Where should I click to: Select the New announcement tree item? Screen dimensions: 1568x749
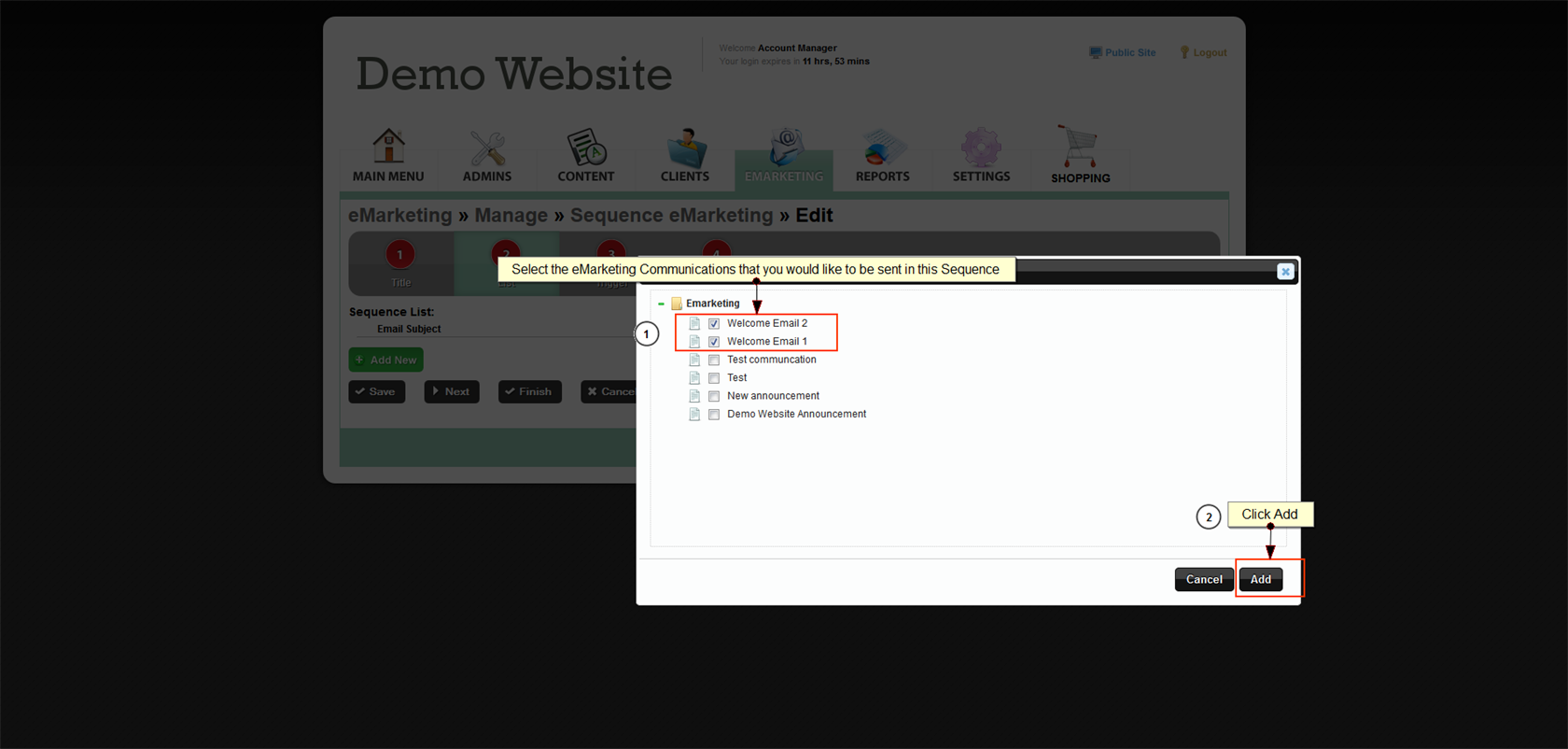click(773, 396)
